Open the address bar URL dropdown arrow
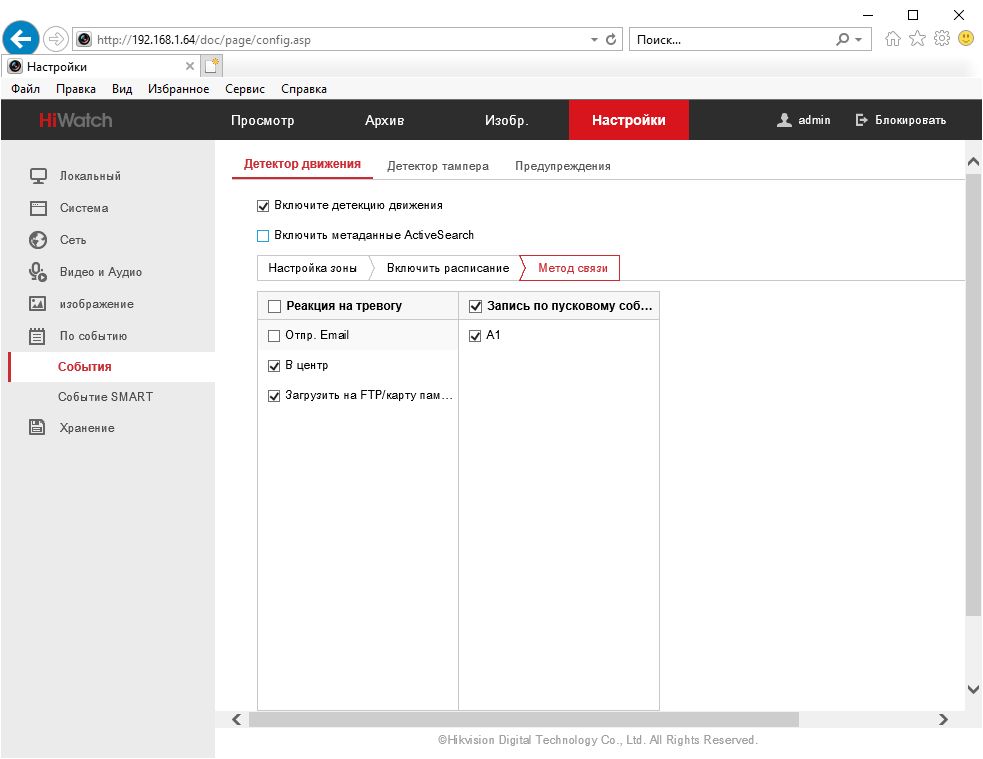This screenshot has width=983, height=759. [x=595, y=40]
